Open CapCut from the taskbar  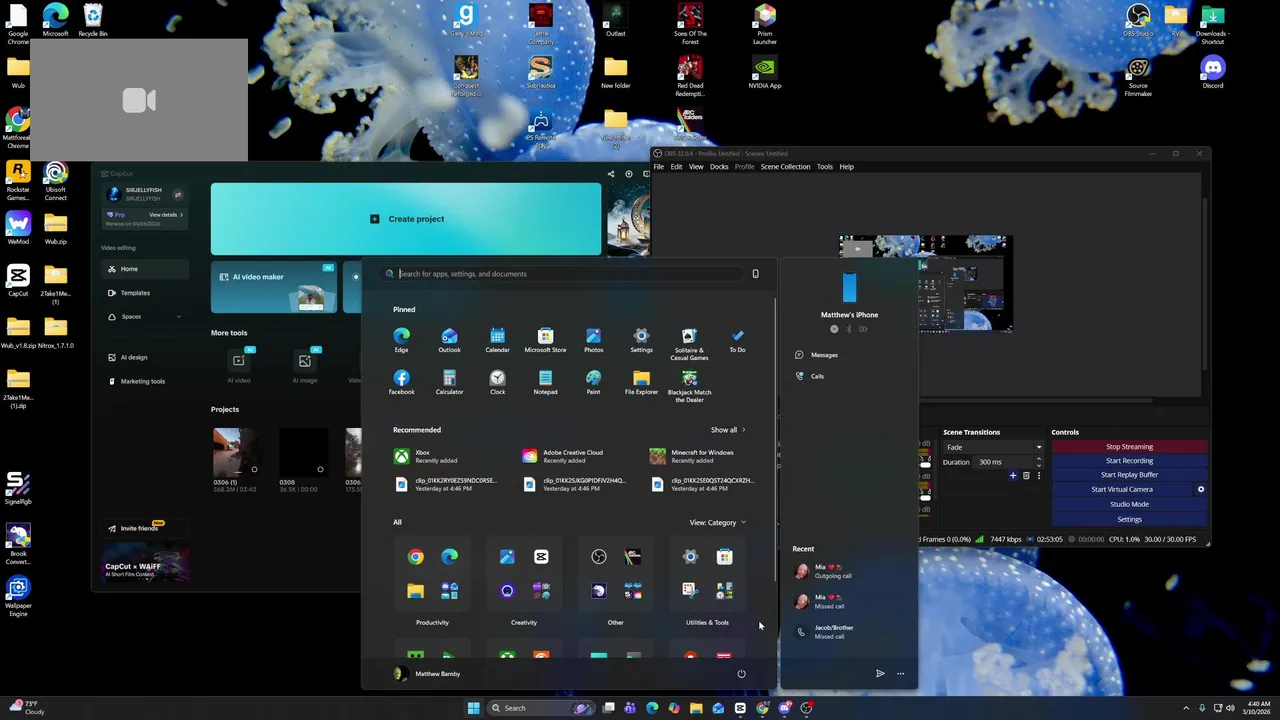pos(740,708)
